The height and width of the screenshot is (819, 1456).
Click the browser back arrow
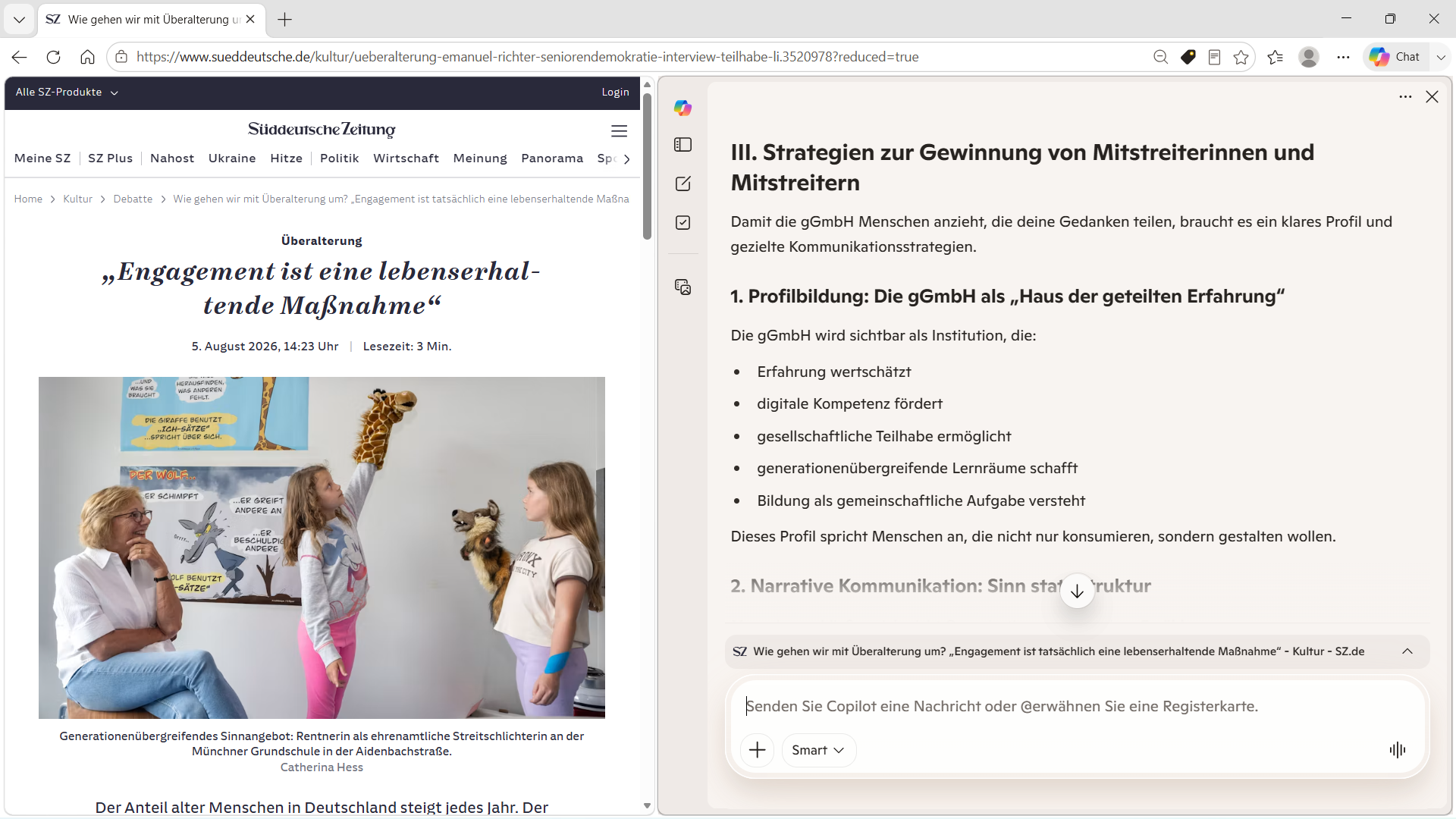click(x=20, y=57)
